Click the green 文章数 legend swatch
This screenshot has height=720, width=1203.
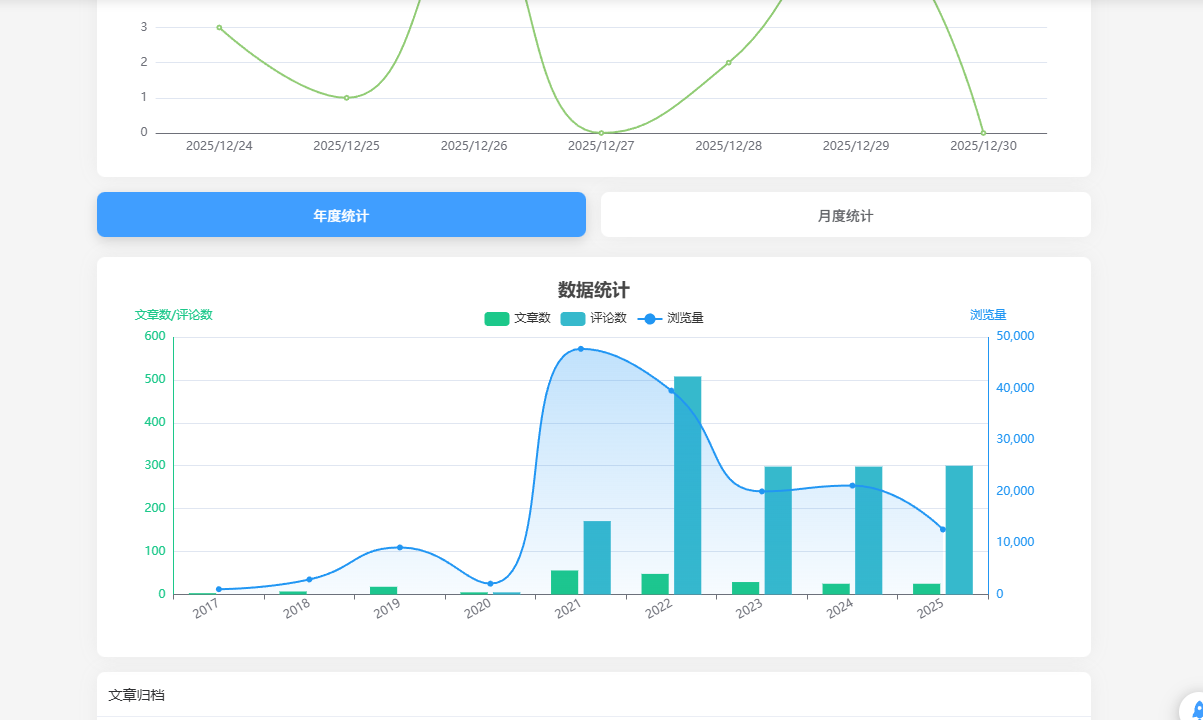[496, 318]
